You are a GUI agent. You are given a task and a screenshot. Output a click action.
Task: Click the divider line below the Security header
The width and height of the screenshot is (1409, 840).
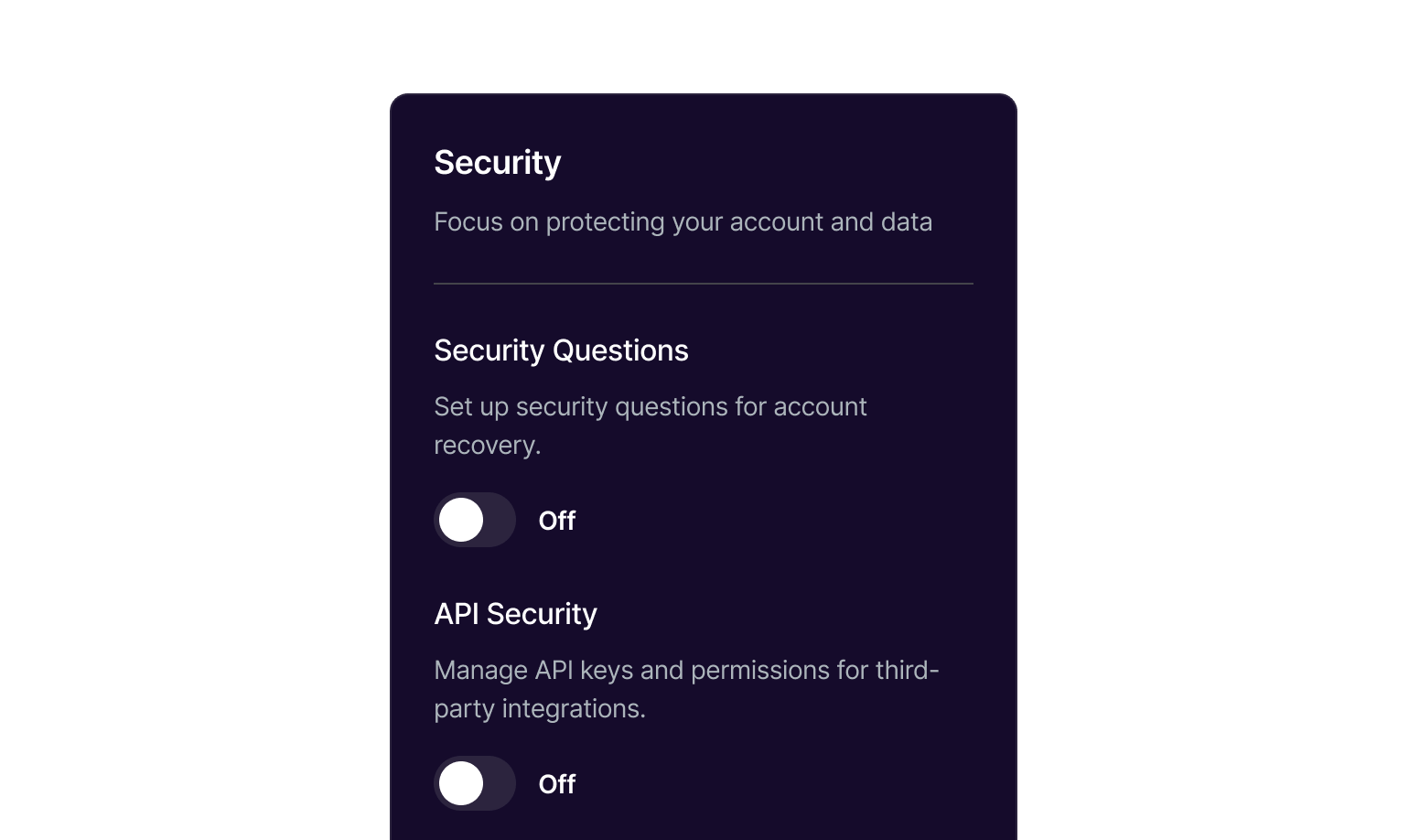[703, 284]
